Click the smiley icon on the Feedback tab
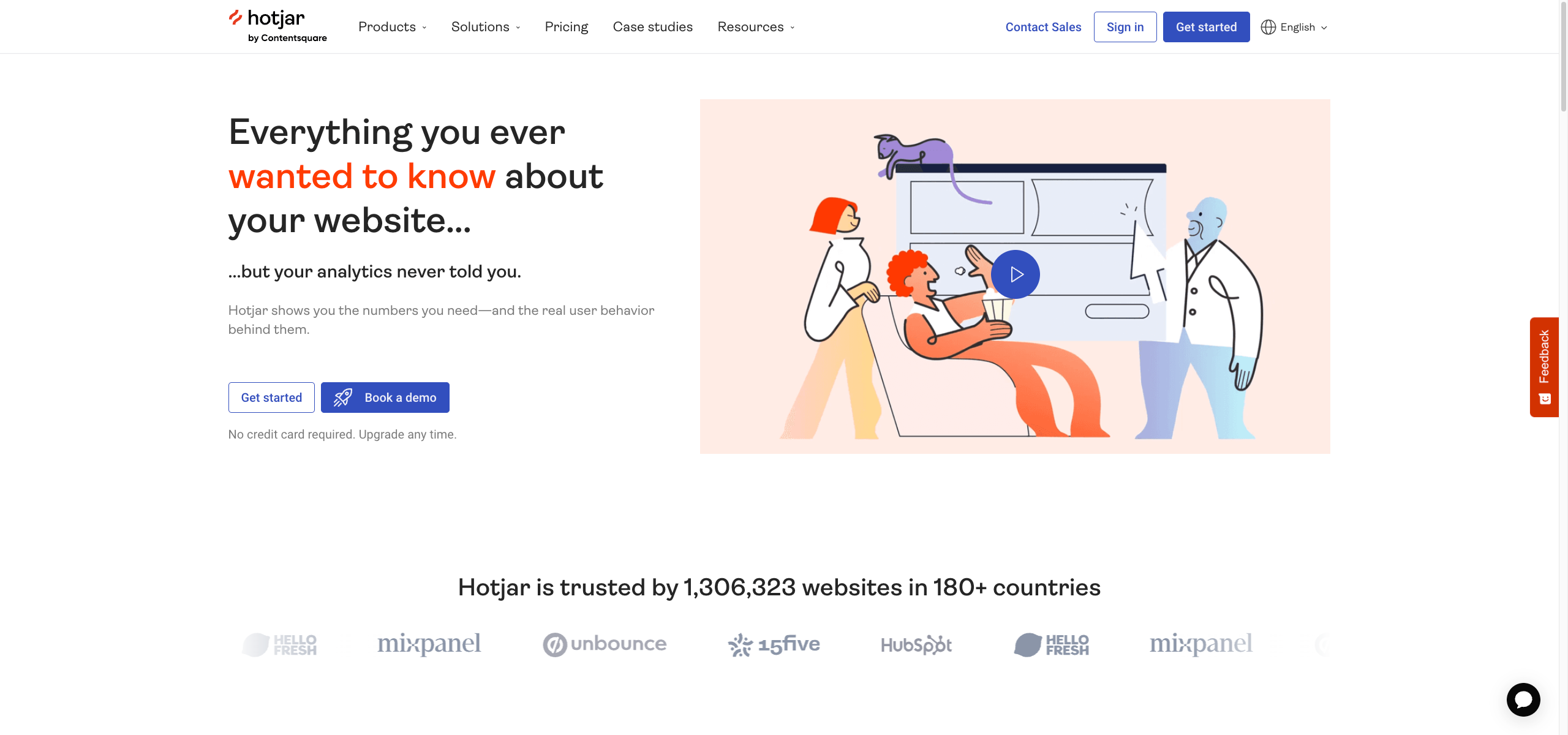This screenshot has width=1568, height=735. click(1545, 399)
